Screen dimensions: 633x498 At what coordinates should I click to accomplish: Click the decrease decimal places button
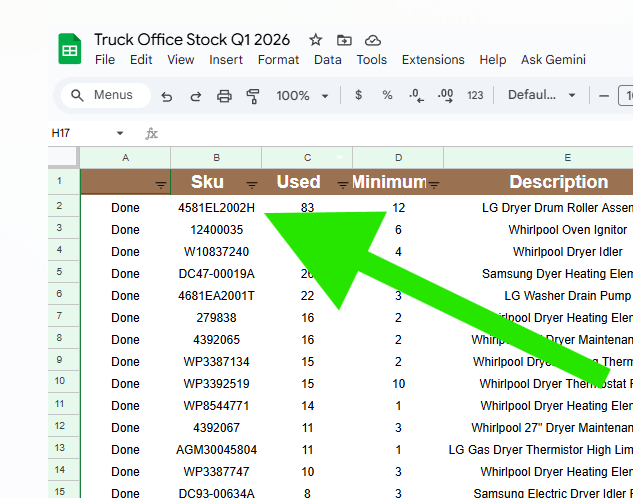coord(416,96)
